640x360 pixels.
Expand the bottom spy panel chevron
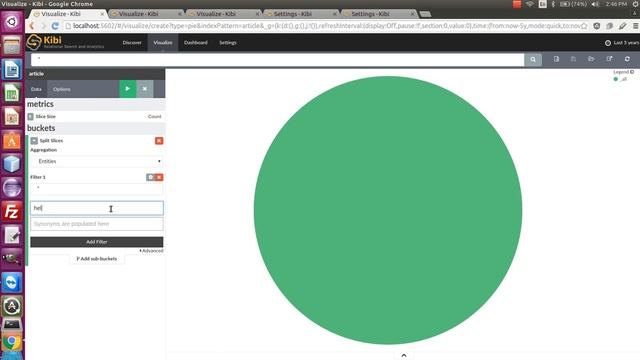(404, 356)
